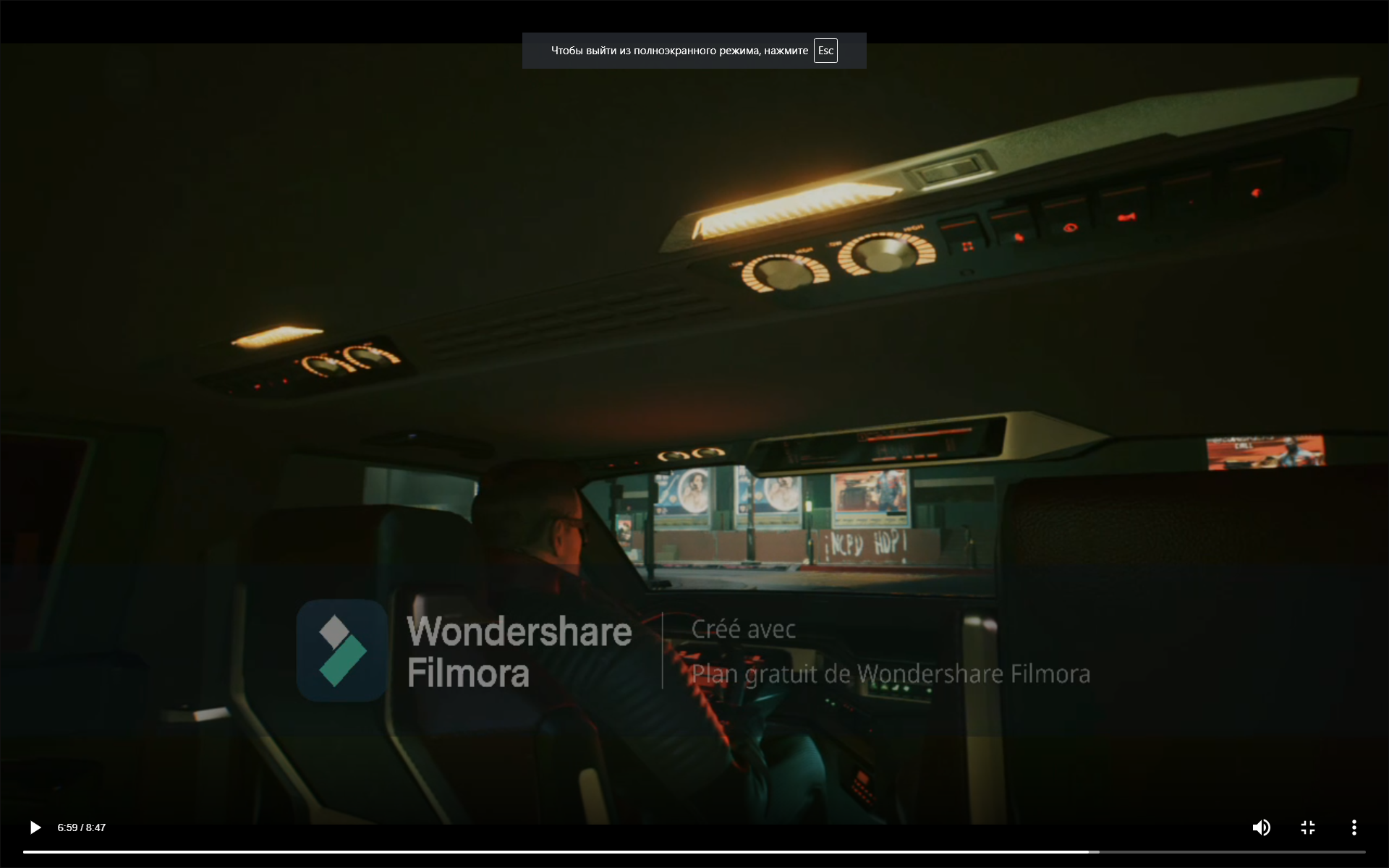
Task: Click the Esc key hint box
Action: point(825,51)
